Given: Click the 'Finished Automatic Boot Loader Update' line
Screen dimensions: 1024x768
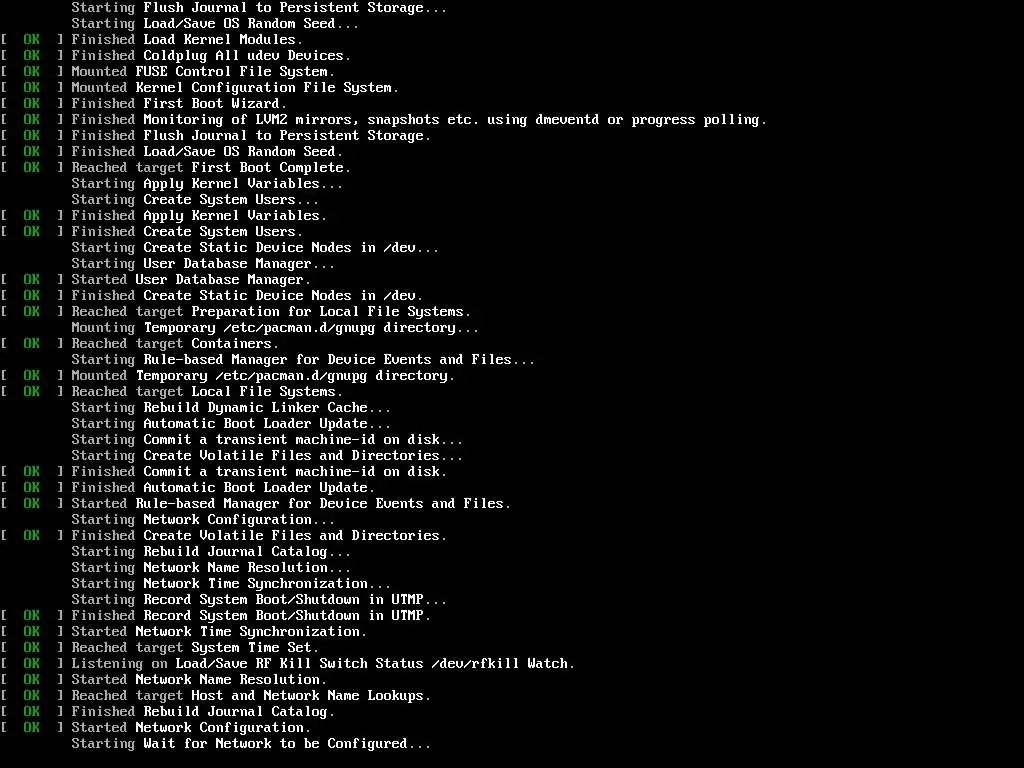Looking at the screenshot, I should pyautogui.click(x=188, y=488).
